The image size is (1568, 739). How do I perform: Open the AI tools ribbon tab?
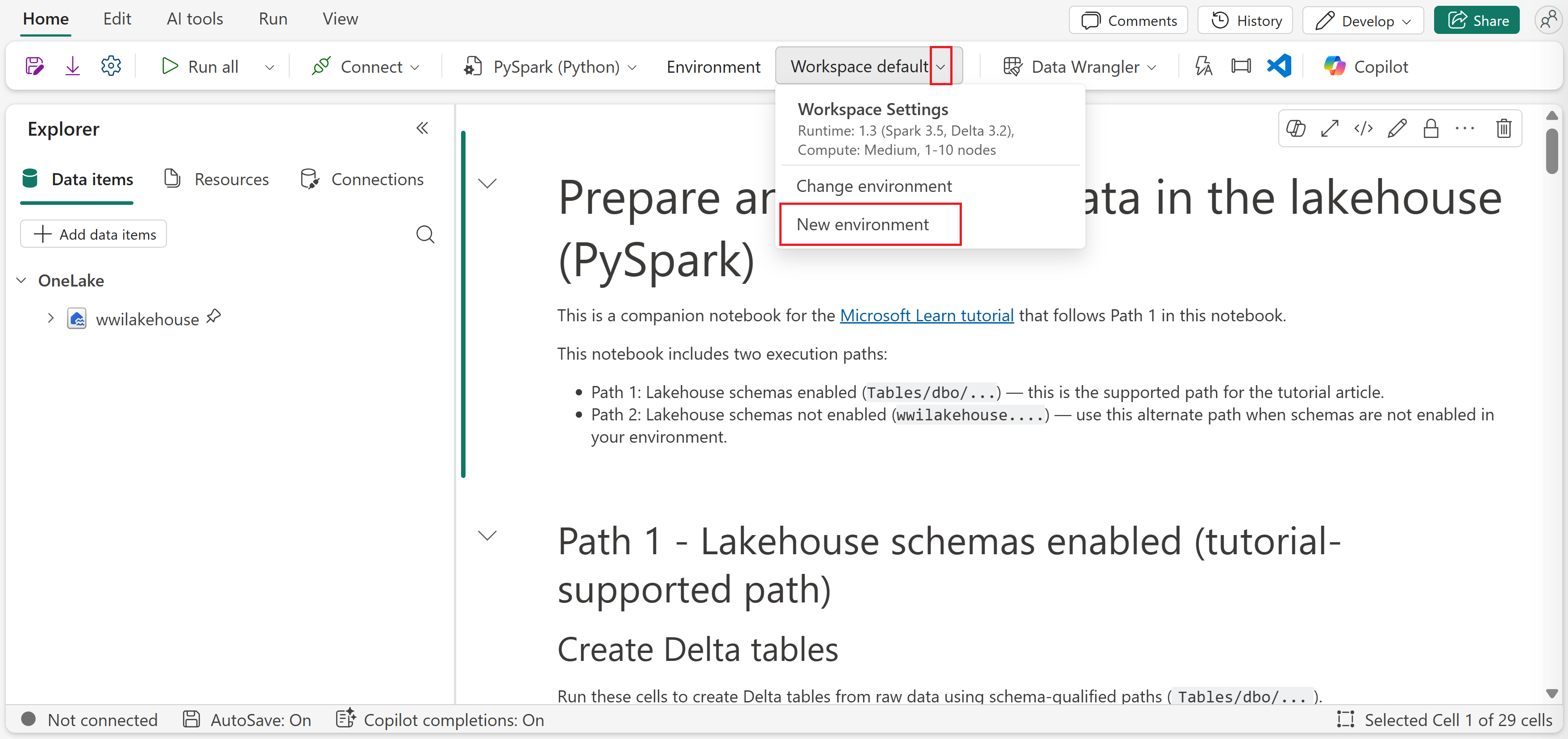coord(195,19)
